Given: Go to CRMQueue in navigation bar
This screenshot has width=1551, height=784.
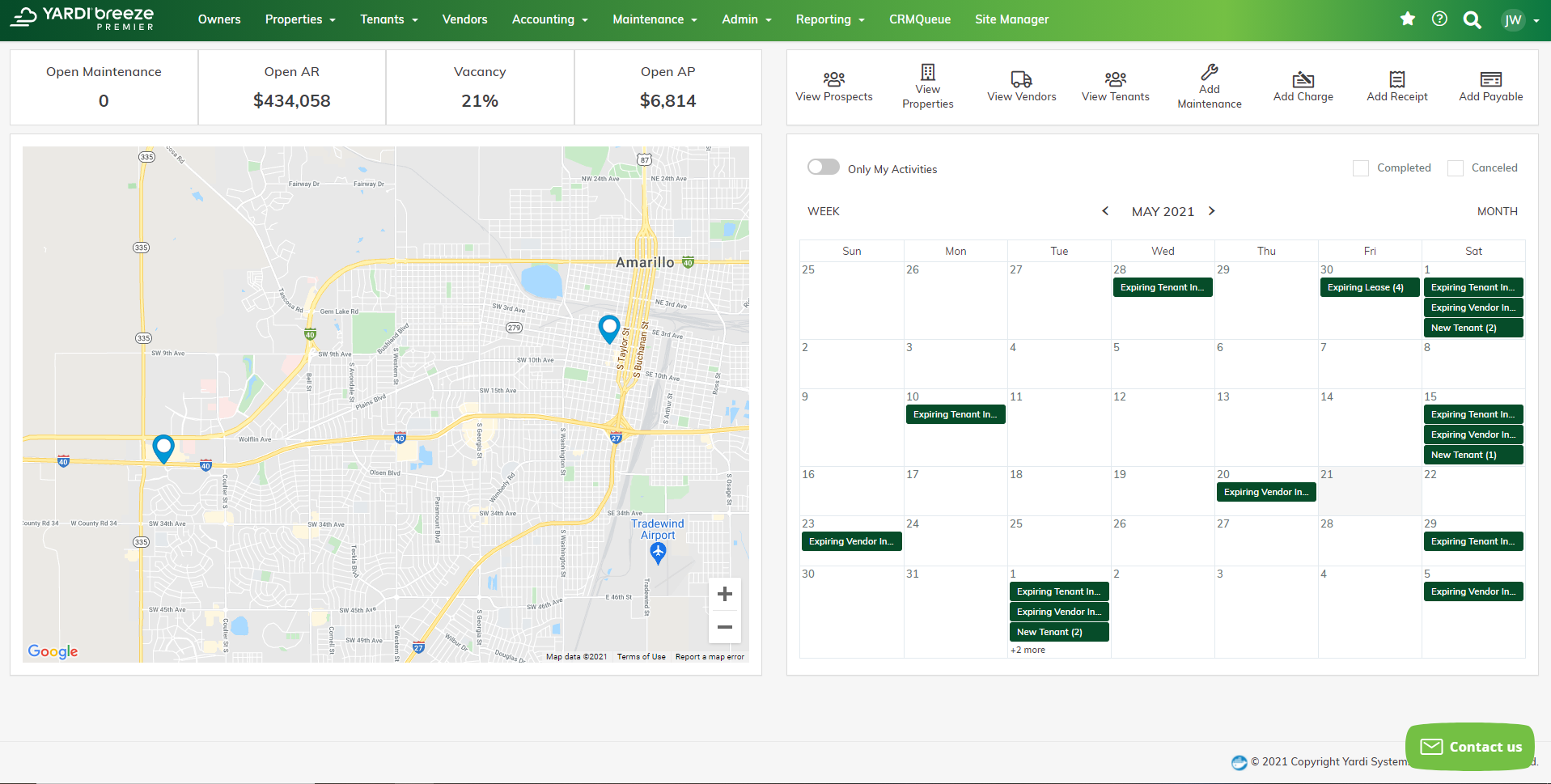Looking at the screenshot, I should pyautogui.click(x=919, y=19).
